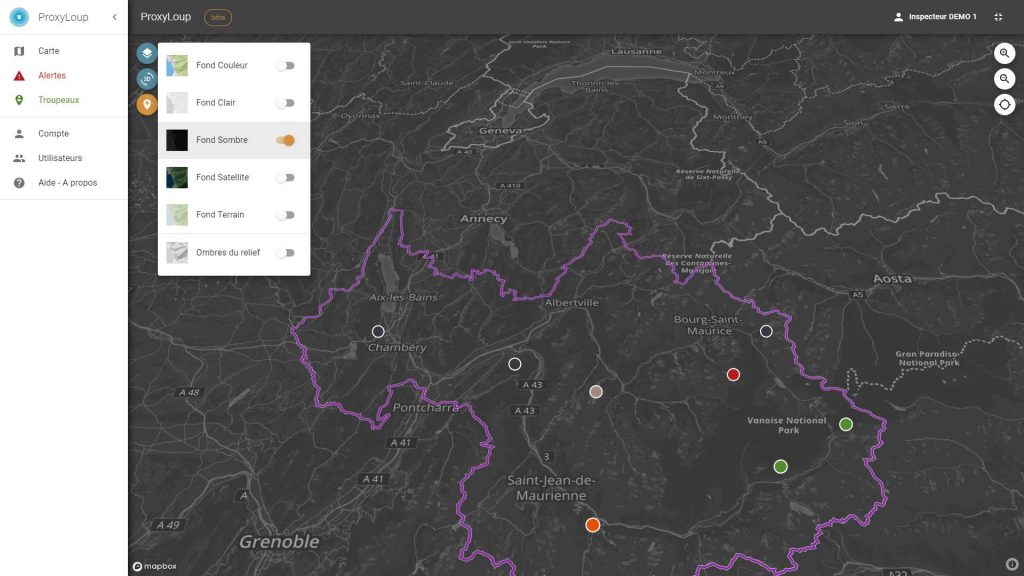Switch to 3D view mode
Image resolution: width=1024 pixels, height=576 pixels.
[x=147, y=79]
